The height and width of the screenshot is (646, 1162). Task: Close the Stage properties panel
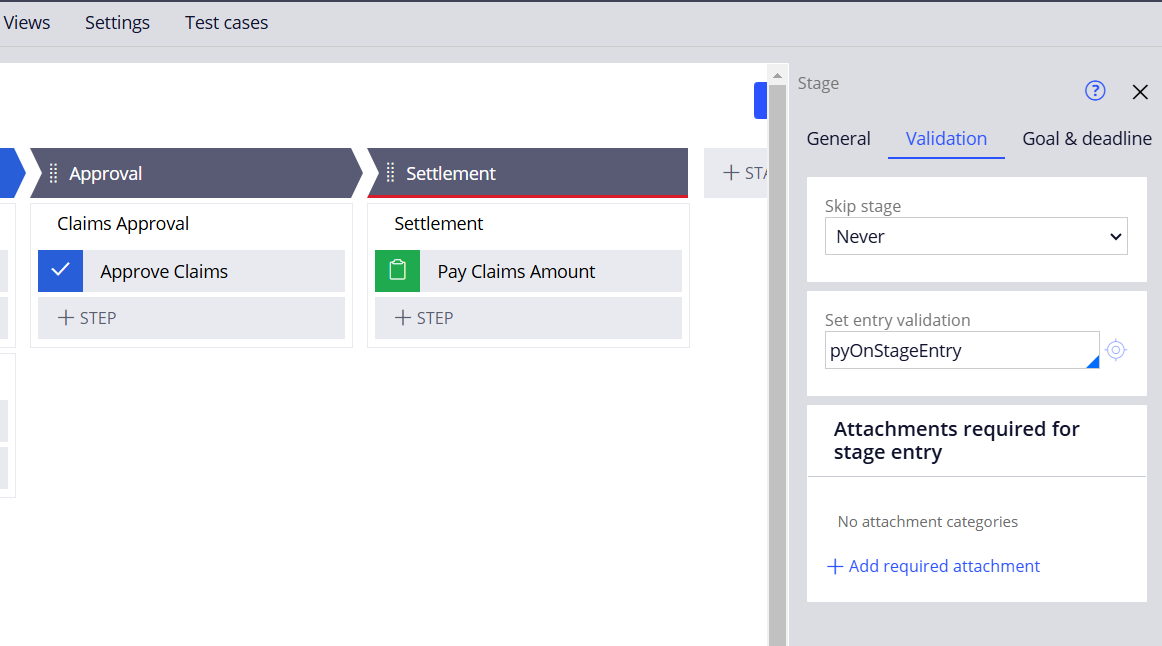click(x=1140, y=91)
